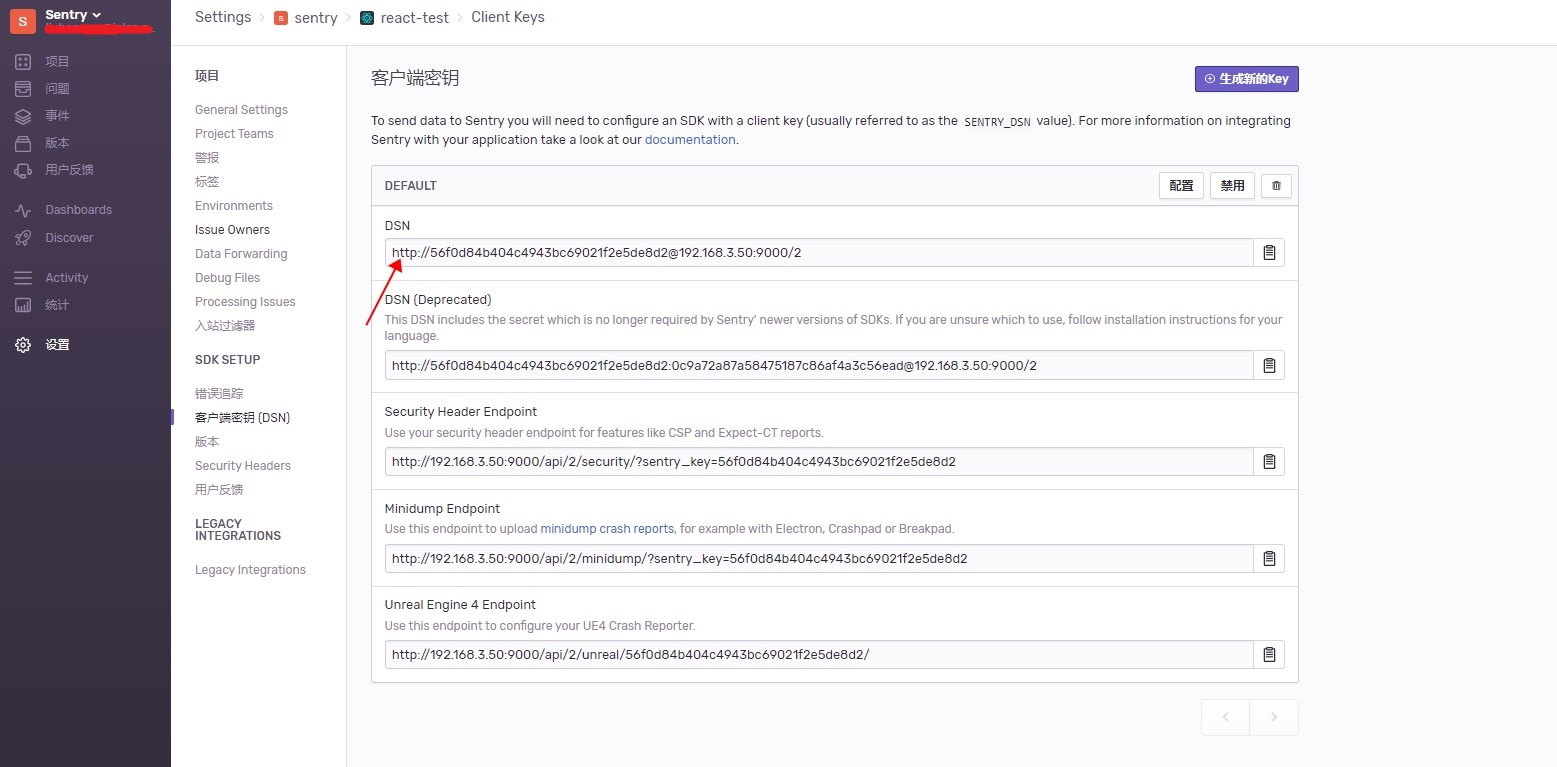Open the 用户反馈 icon in the sidebar
The image size is (1557, 767).
[23, 170]
